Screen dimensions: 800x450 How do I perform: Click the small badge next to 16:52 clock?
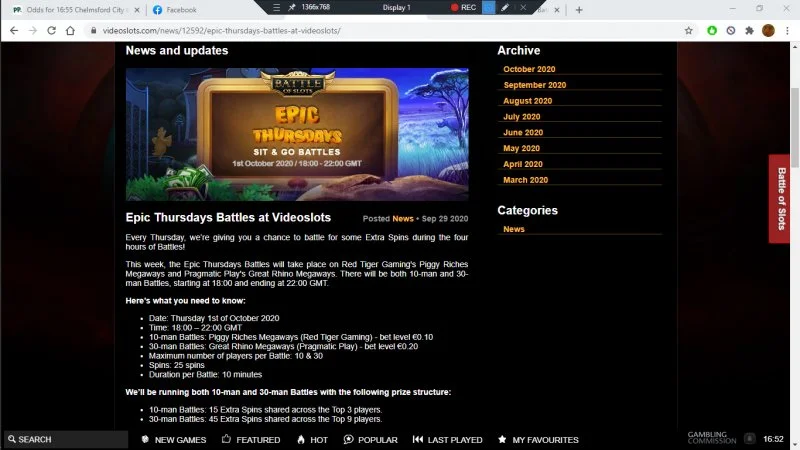coord(749,439)
